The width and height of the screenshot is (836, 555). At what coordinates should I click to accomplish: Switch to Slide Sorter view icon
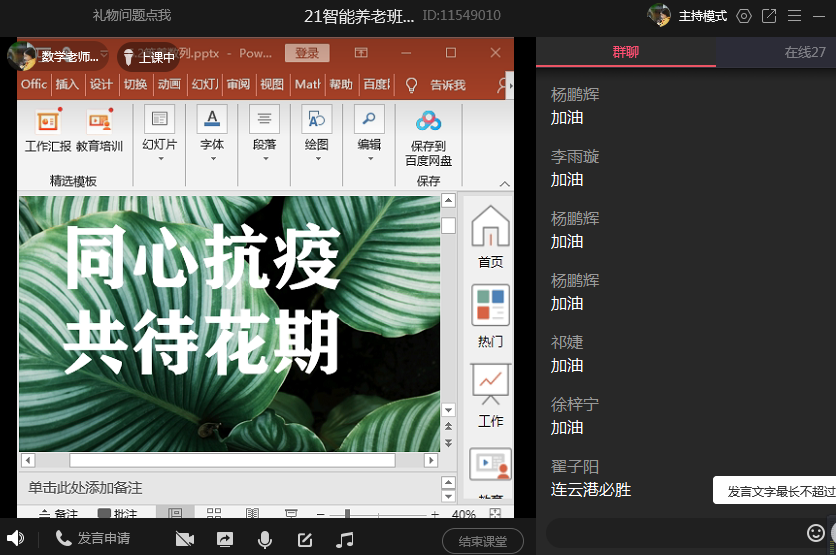point(214,513)
